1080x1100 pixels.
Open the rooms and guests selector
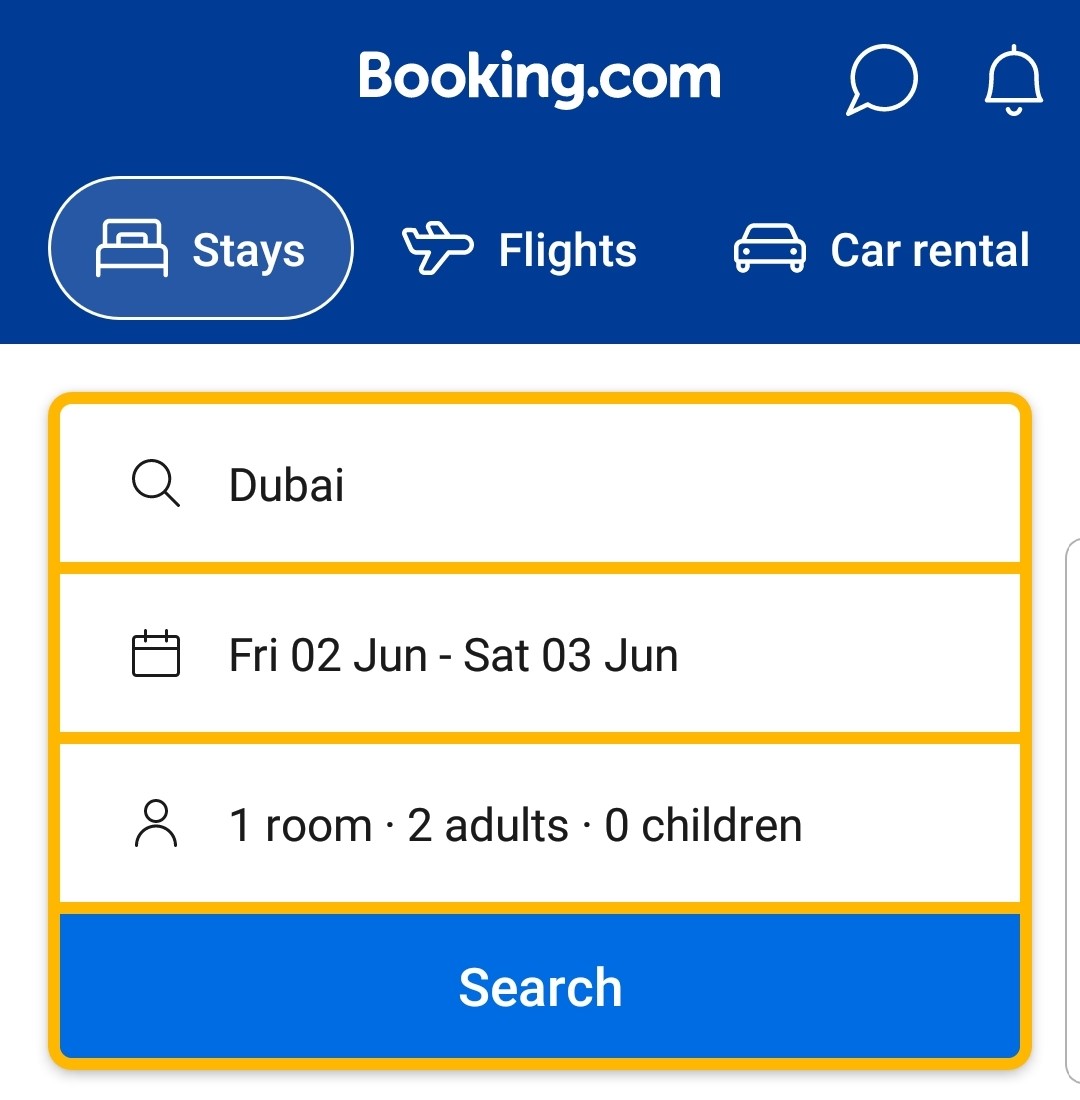540,824
